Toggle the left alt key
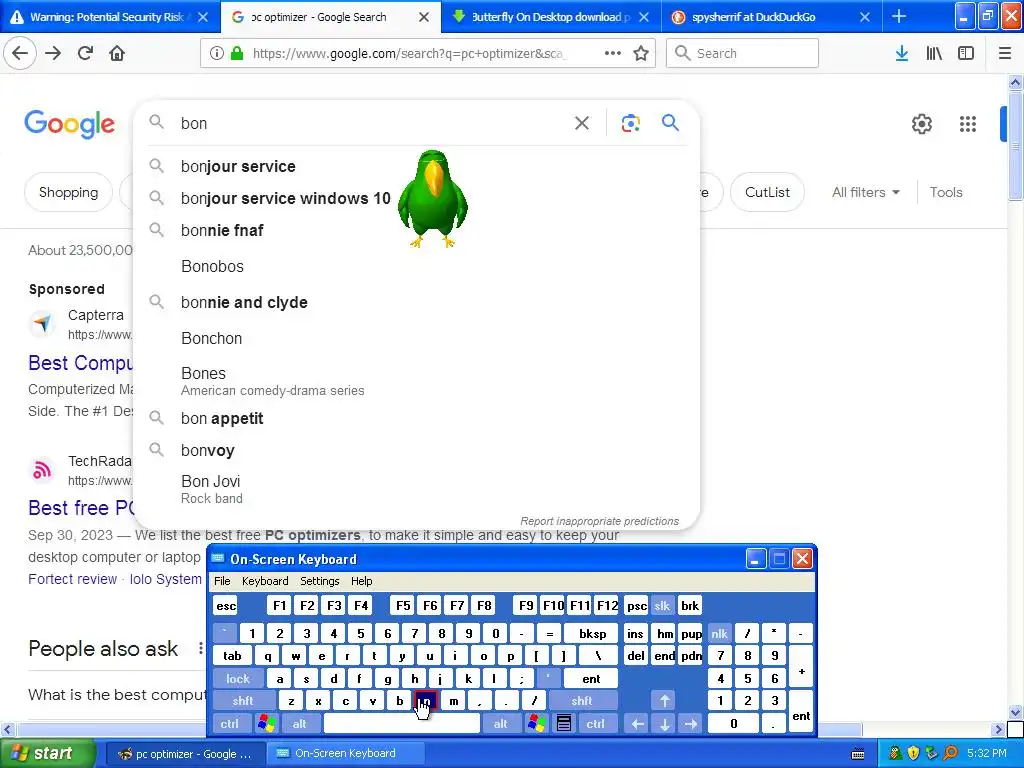 (x=300, y=724)
